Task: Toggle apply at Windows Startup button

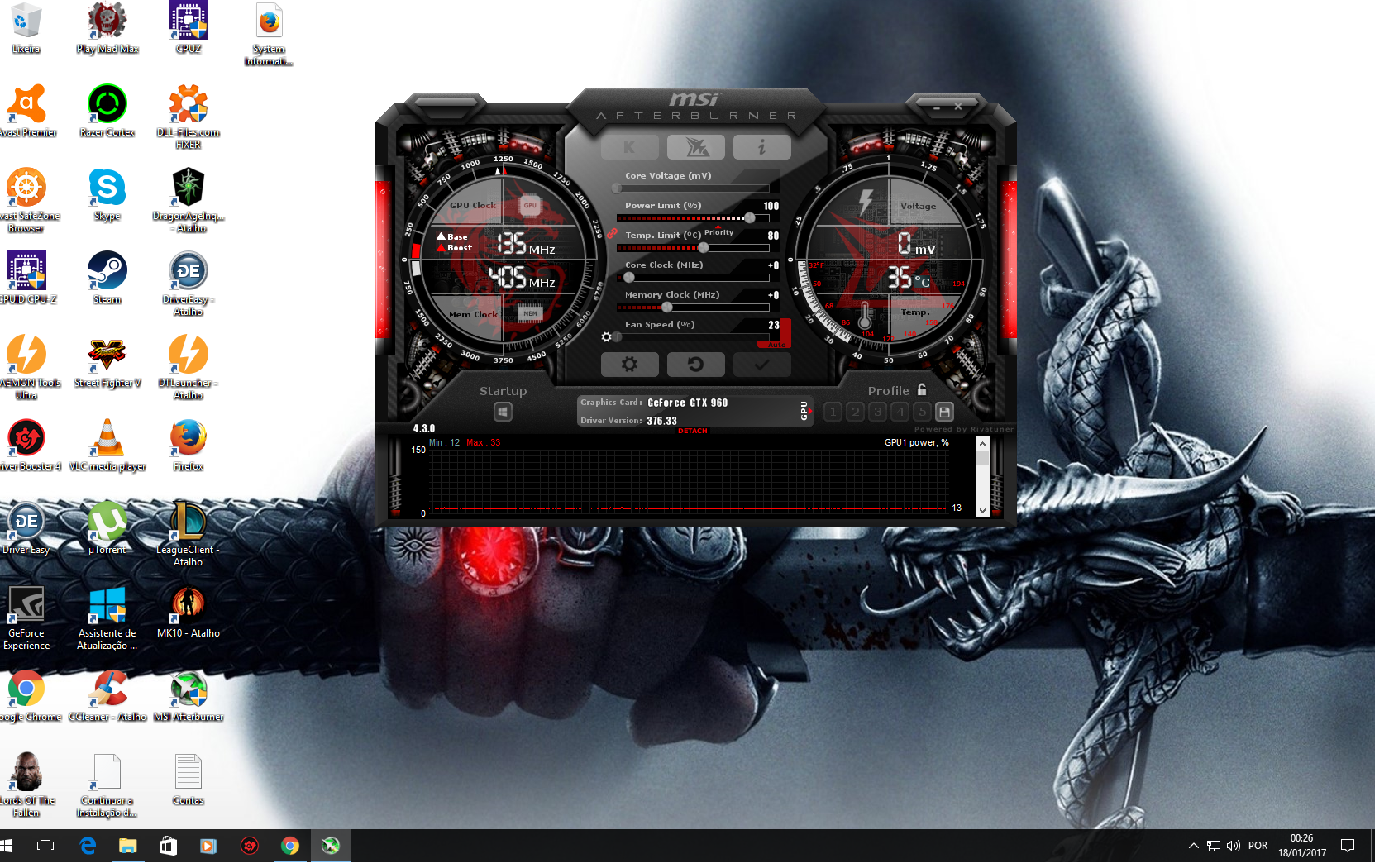Action: point(503,412)
